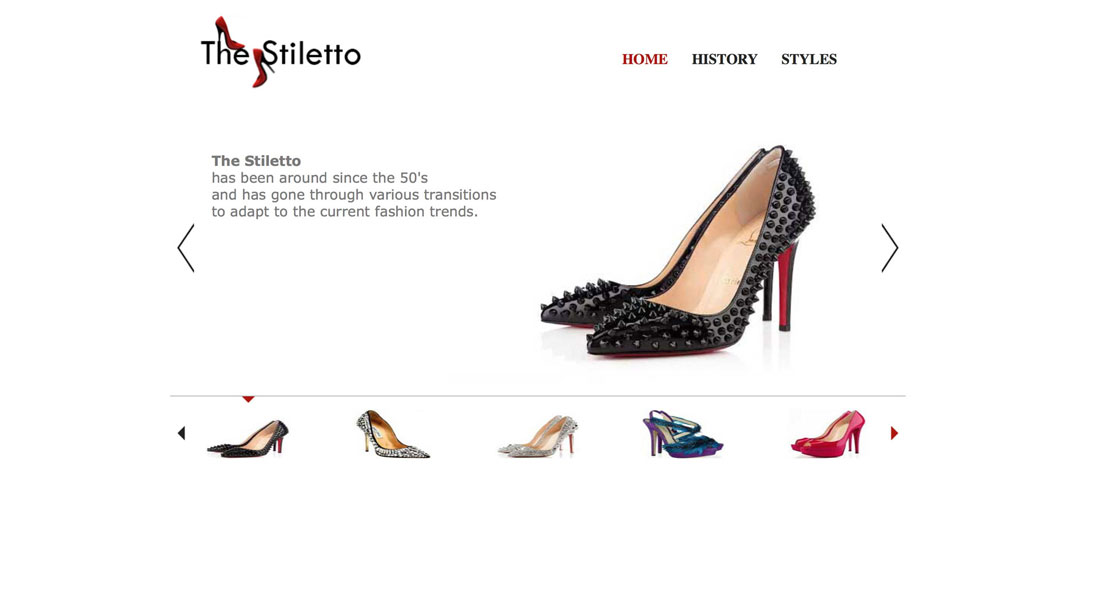Screen dimensions: 1100x600
Task: Click the large black spiked stiletto image
Action: pyautogui.click(x=679, y=254)
